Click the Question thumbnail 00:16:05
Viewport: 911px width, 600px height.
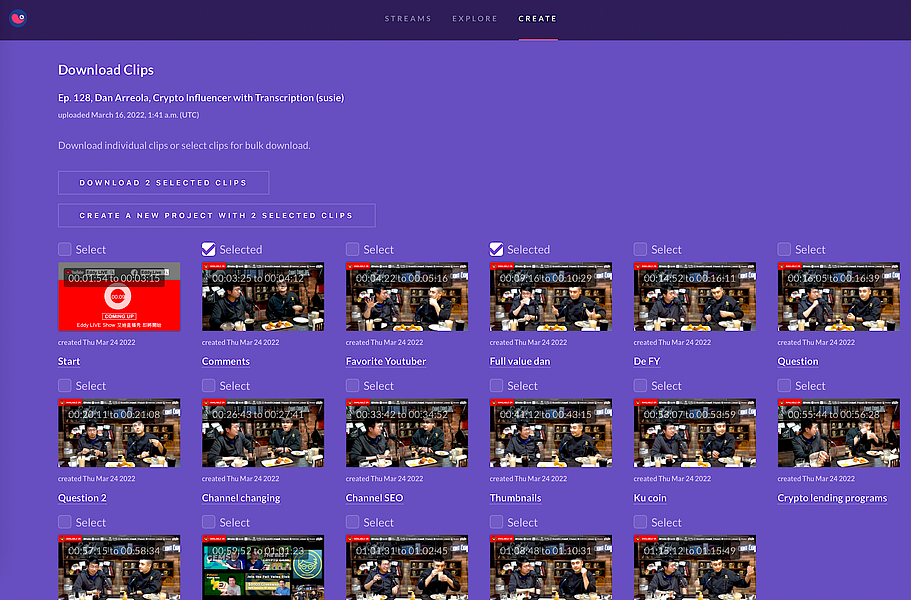(838, 296)
